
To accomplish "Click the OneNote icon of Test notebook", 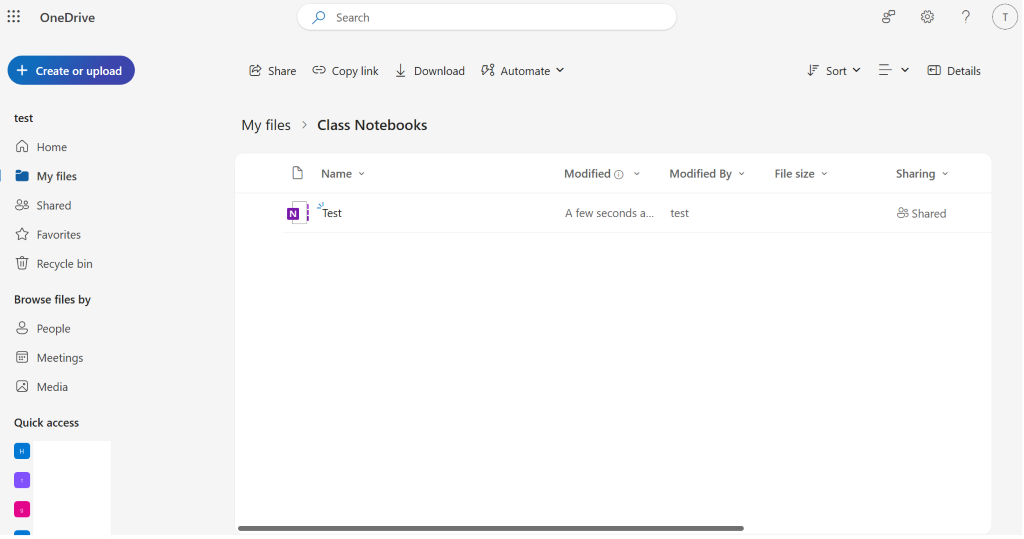I will point(298,213).
